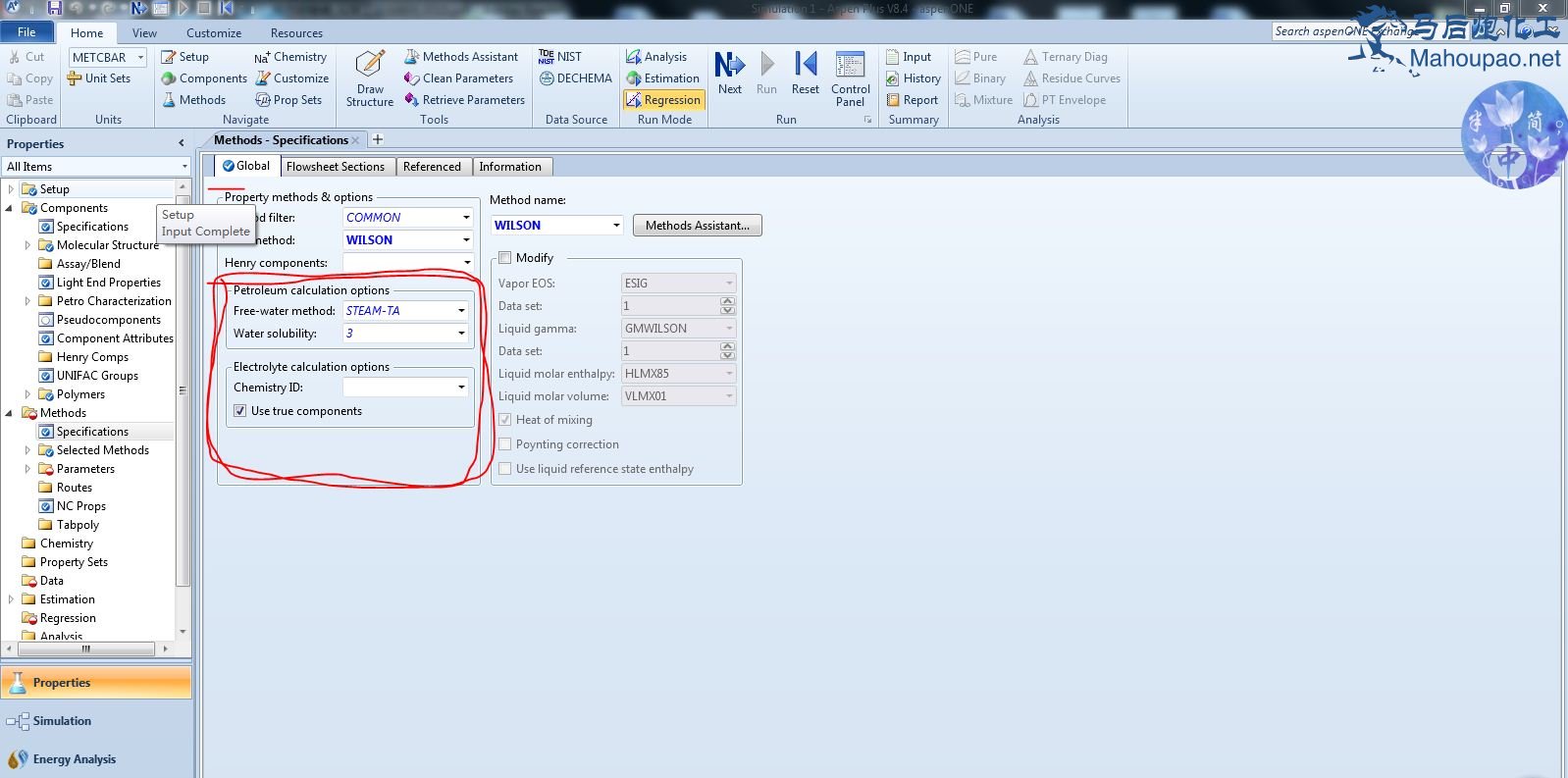Open the Flowsheet Sections tab
The image size is (1568, 778).
click(336, 167)
